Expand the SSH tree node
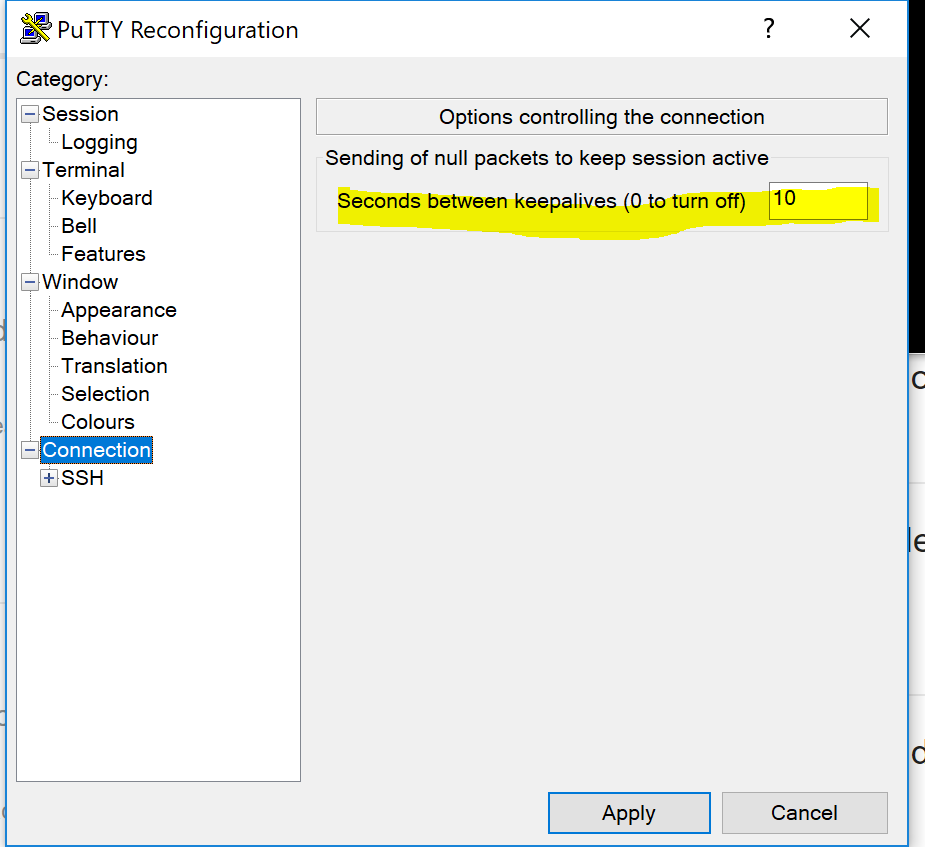The width and height of the screenshot is (925, 847). (49, 478)
